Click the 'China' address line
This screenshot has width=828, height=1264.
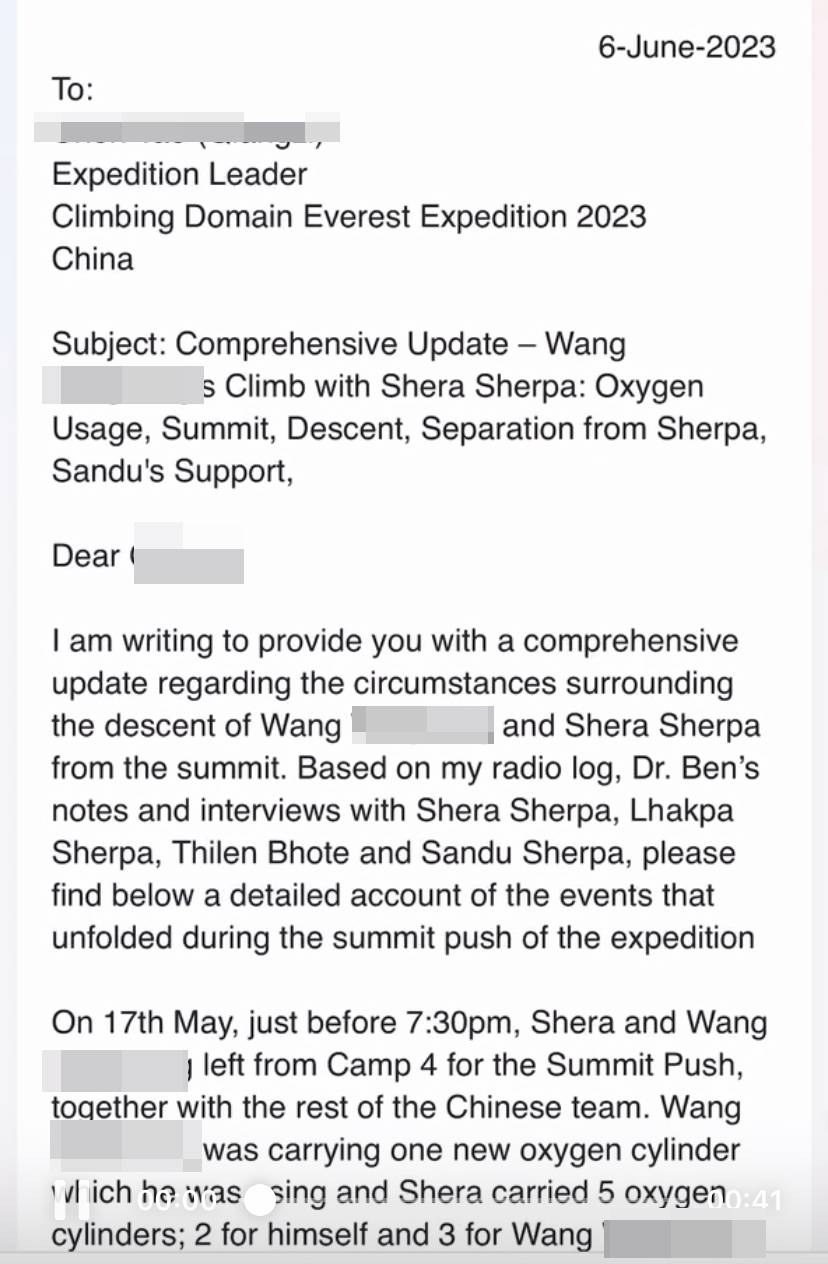click(92, 259)
